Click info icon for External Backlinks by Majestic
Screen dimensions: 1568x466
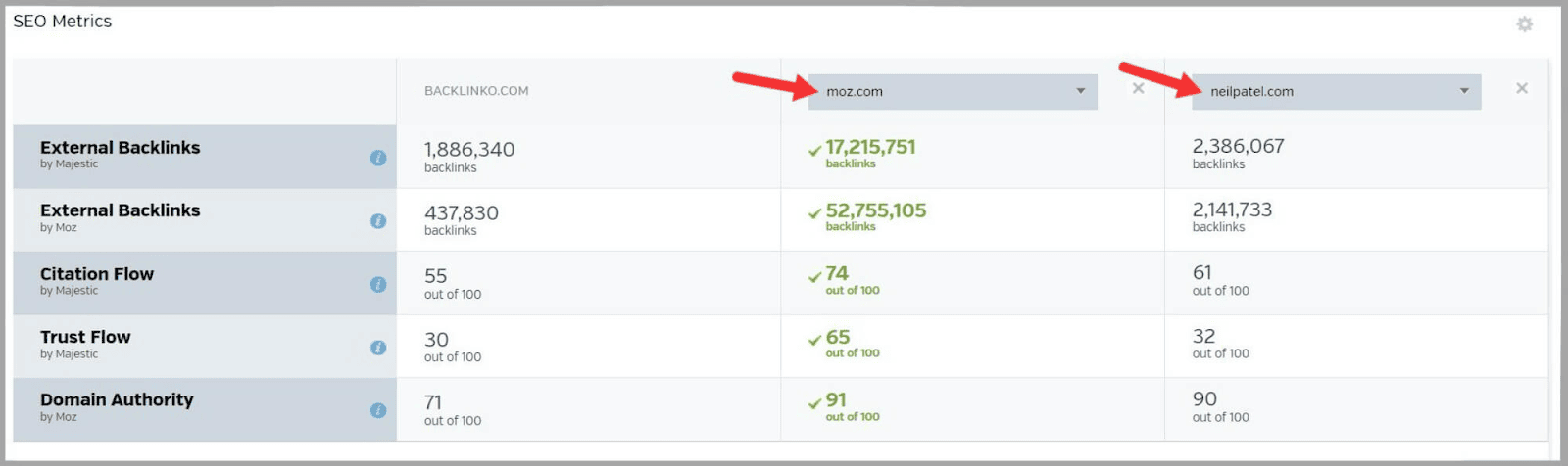[378, 158]
